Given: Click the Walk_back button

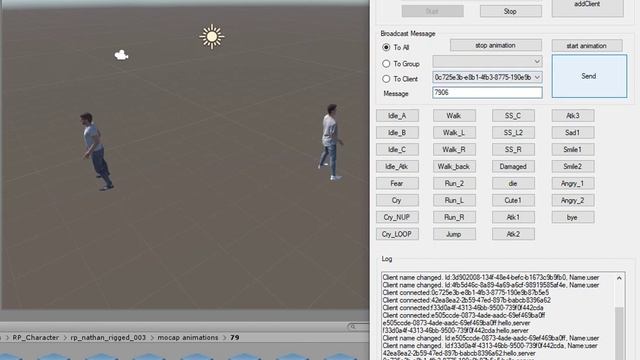Looking at the screenshot, I should tap(454, 167).
